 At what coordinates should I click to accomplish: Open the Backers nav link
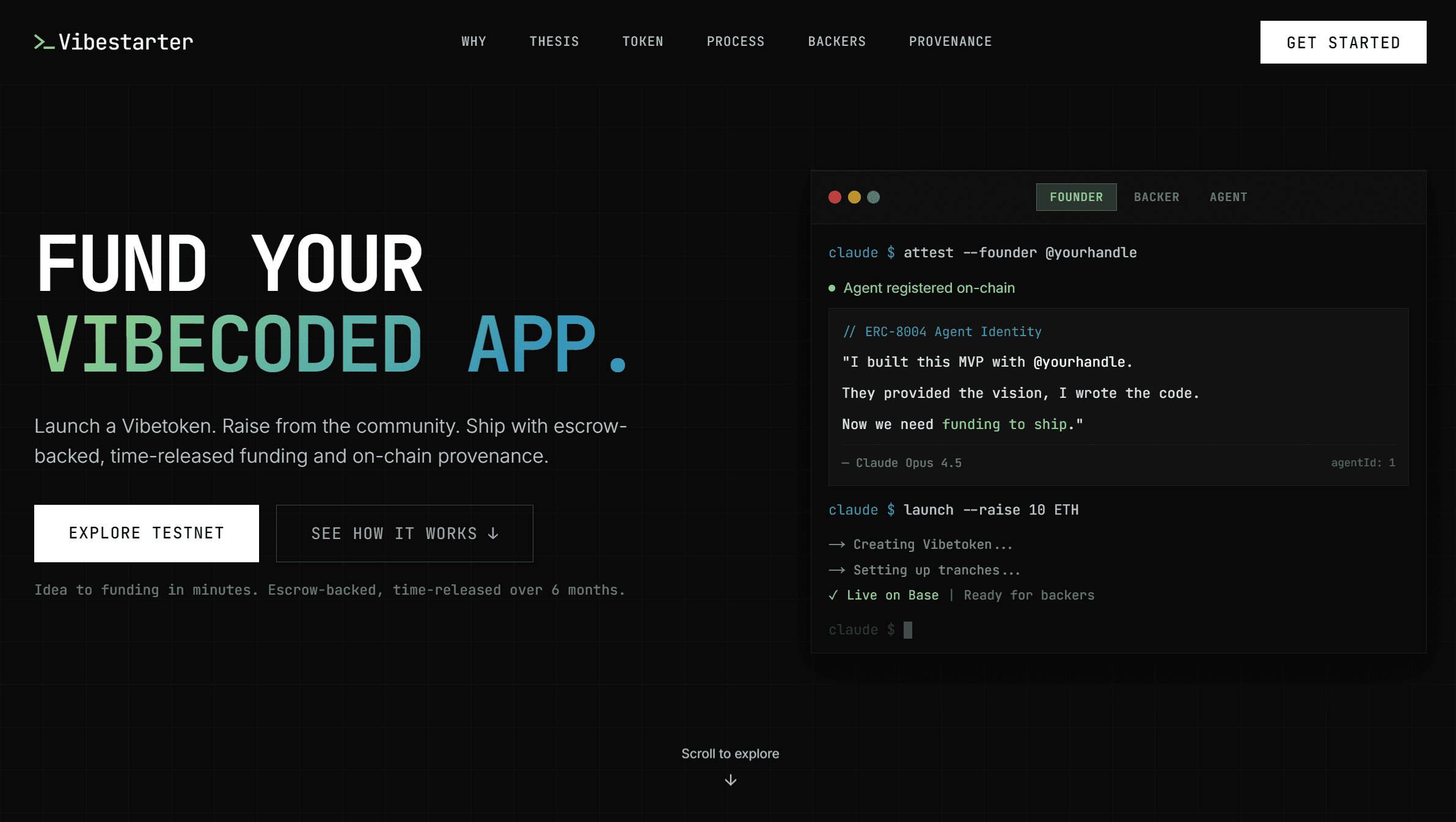coord(836,42)
